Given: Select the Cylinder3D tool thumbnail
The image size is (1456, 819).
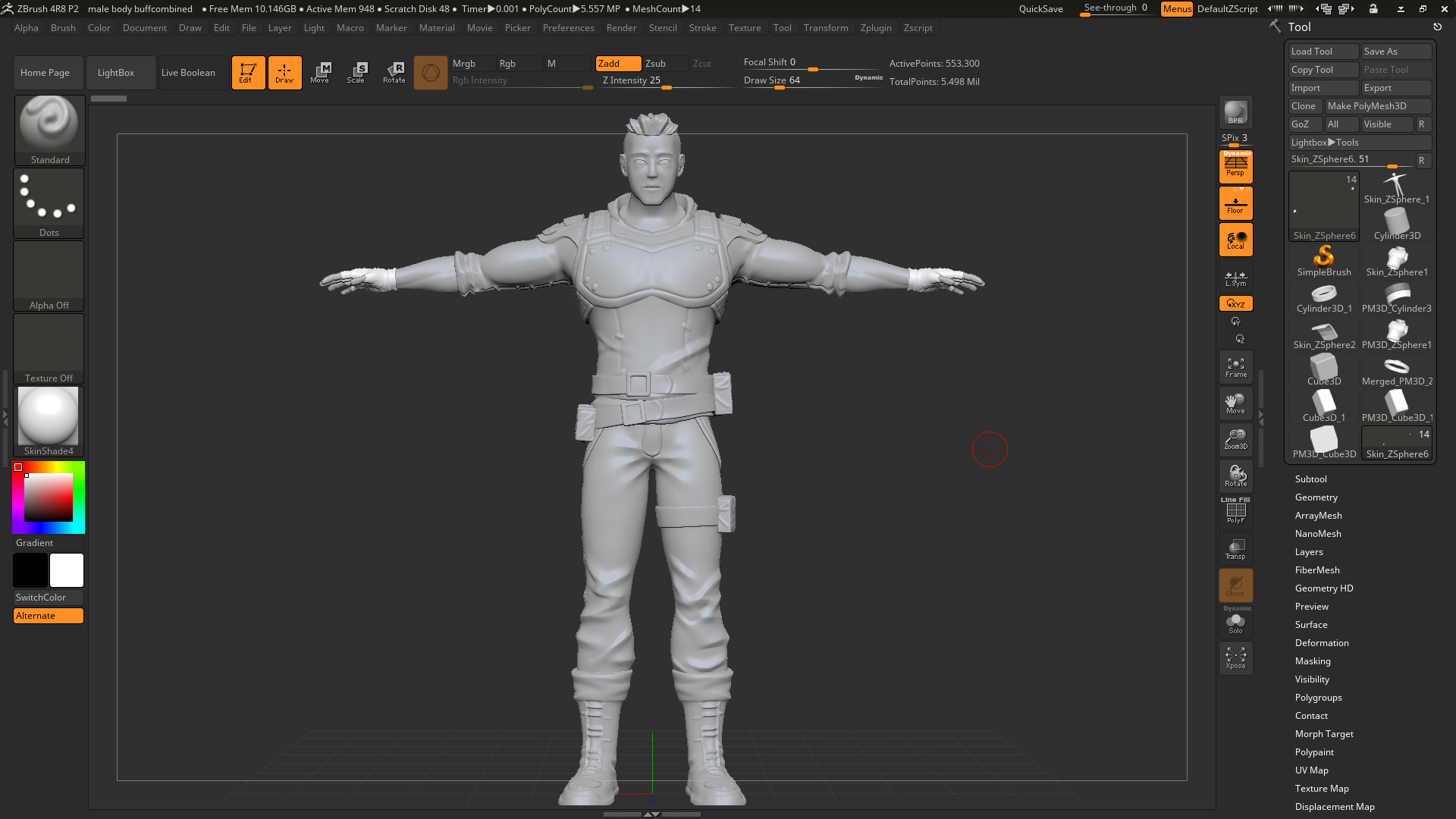Looking at the screenshot, I should point(1397,225).
